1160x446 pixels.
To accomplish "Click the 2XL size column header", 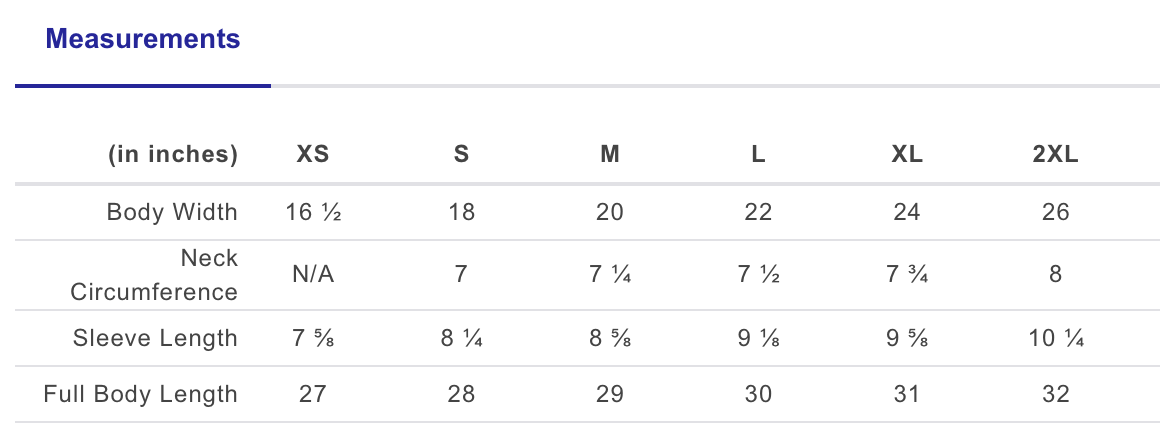I will pyautogui.click(x=1056, y=155).
